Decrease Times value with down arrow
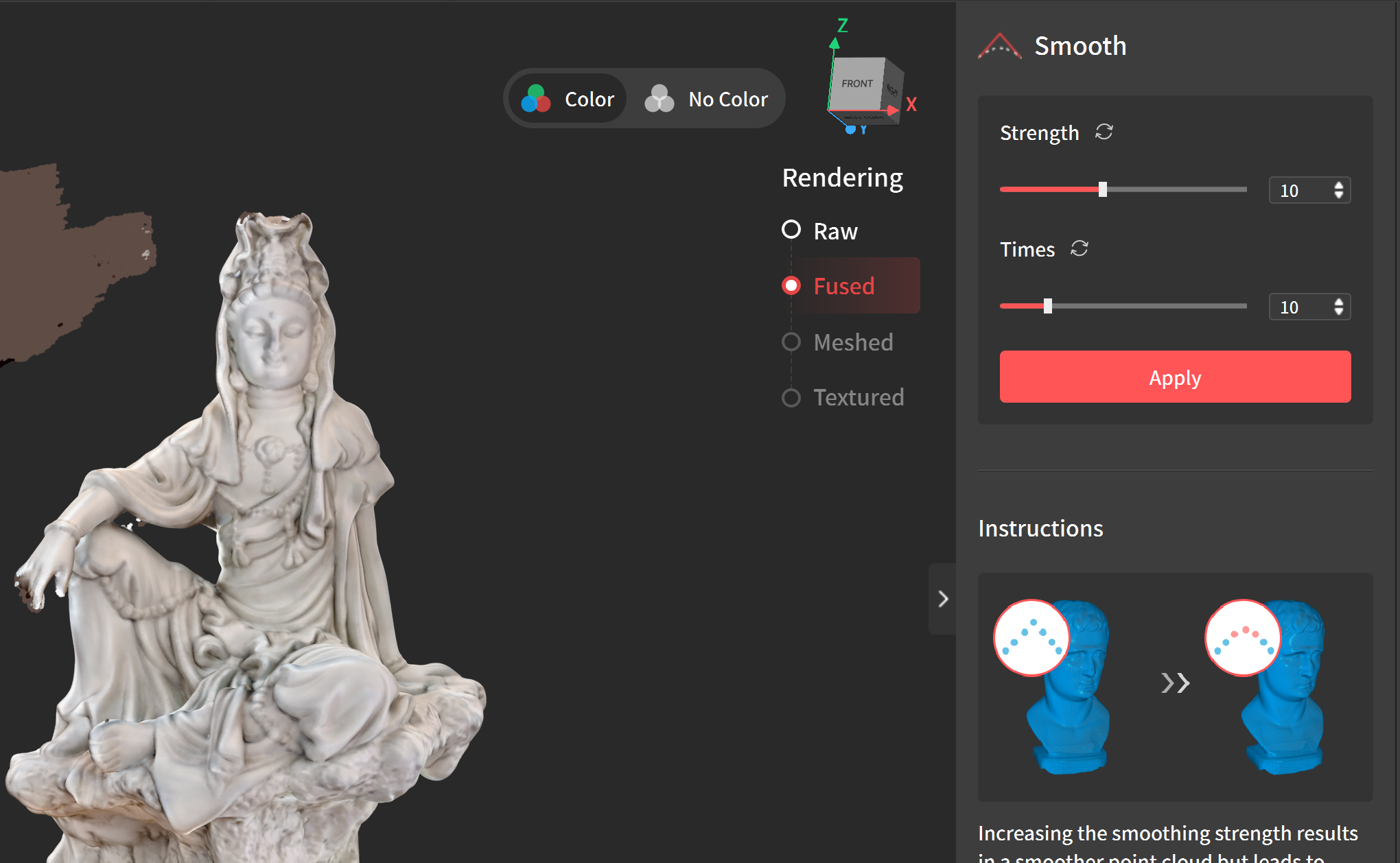Viewport: 1400px width, 863px height. point(1338,312)
